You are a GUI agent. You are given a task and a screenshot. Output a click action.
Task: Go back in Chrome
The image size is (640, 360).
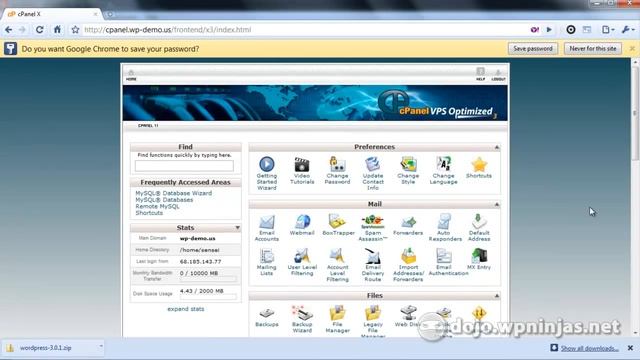click(x=9, y=29)
